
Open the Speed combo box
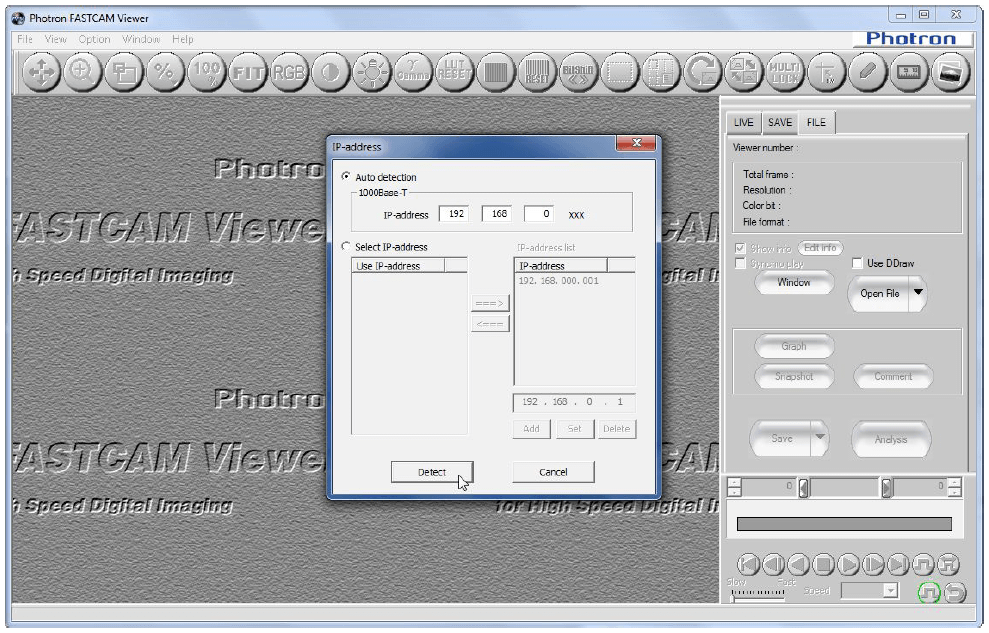[869, 591]
